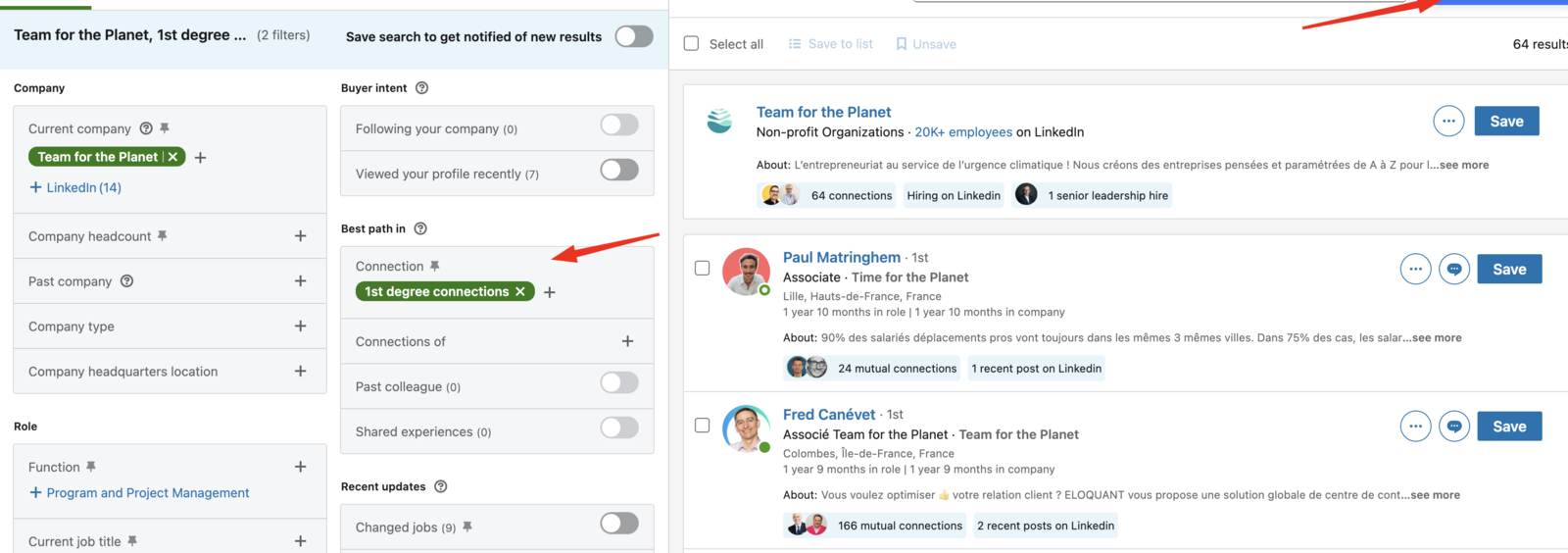The width and height of the screenshot is (1568, 553).
Task: Open more options for Paul Matringhem
Action: pyautogui.click(x=1415, y=269)
